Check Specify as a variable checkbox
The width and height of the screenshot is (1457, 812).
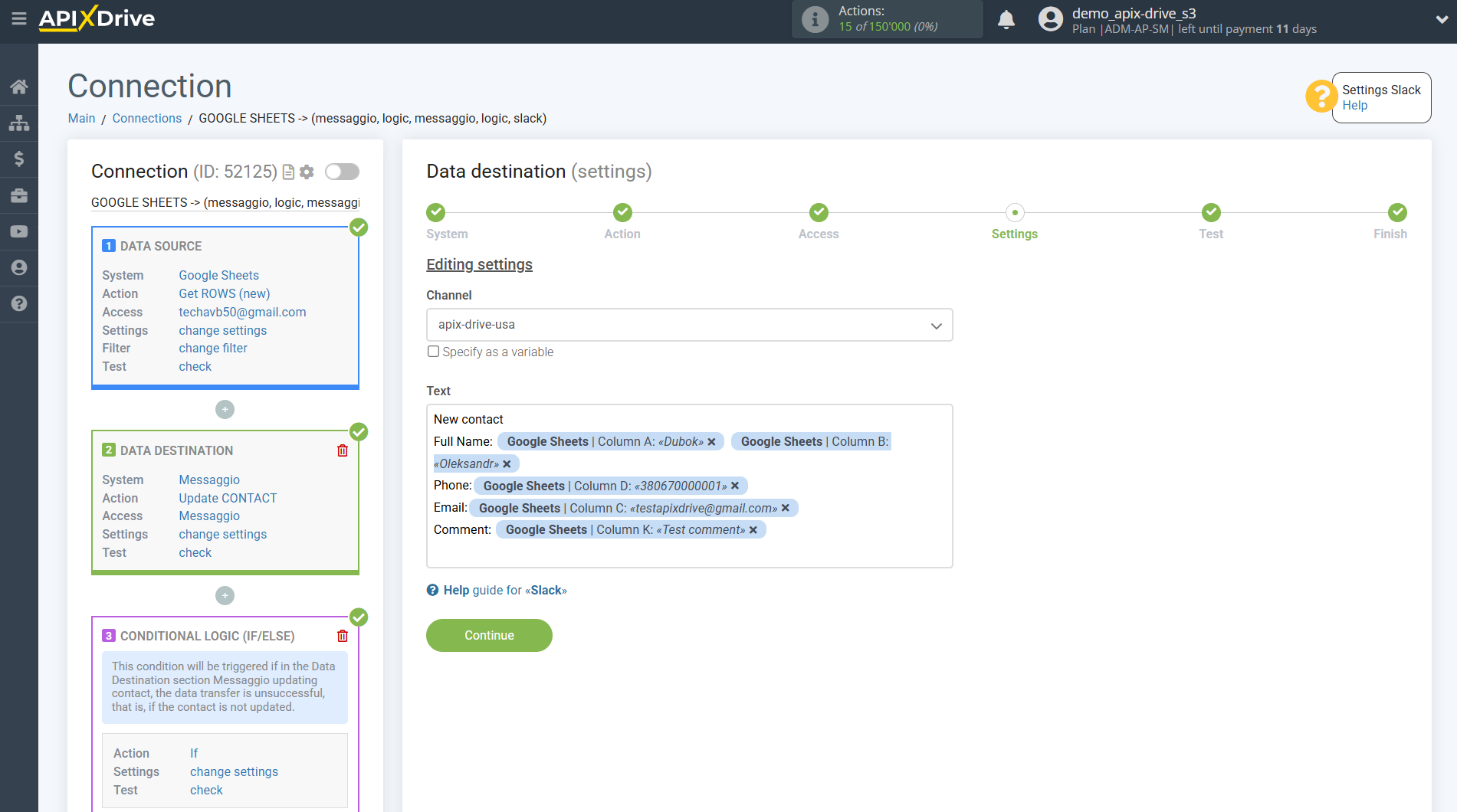pos(433,352)
